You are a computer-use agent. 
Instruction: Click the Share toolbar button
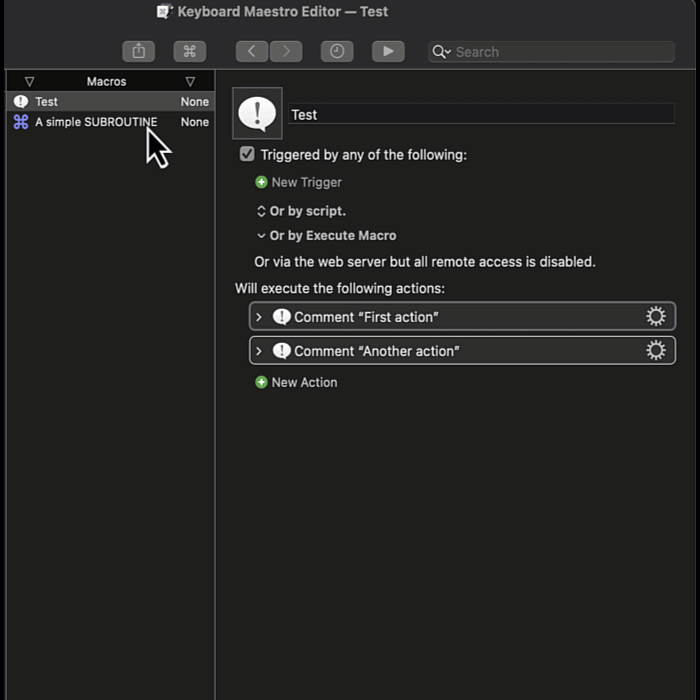(138, 51)
